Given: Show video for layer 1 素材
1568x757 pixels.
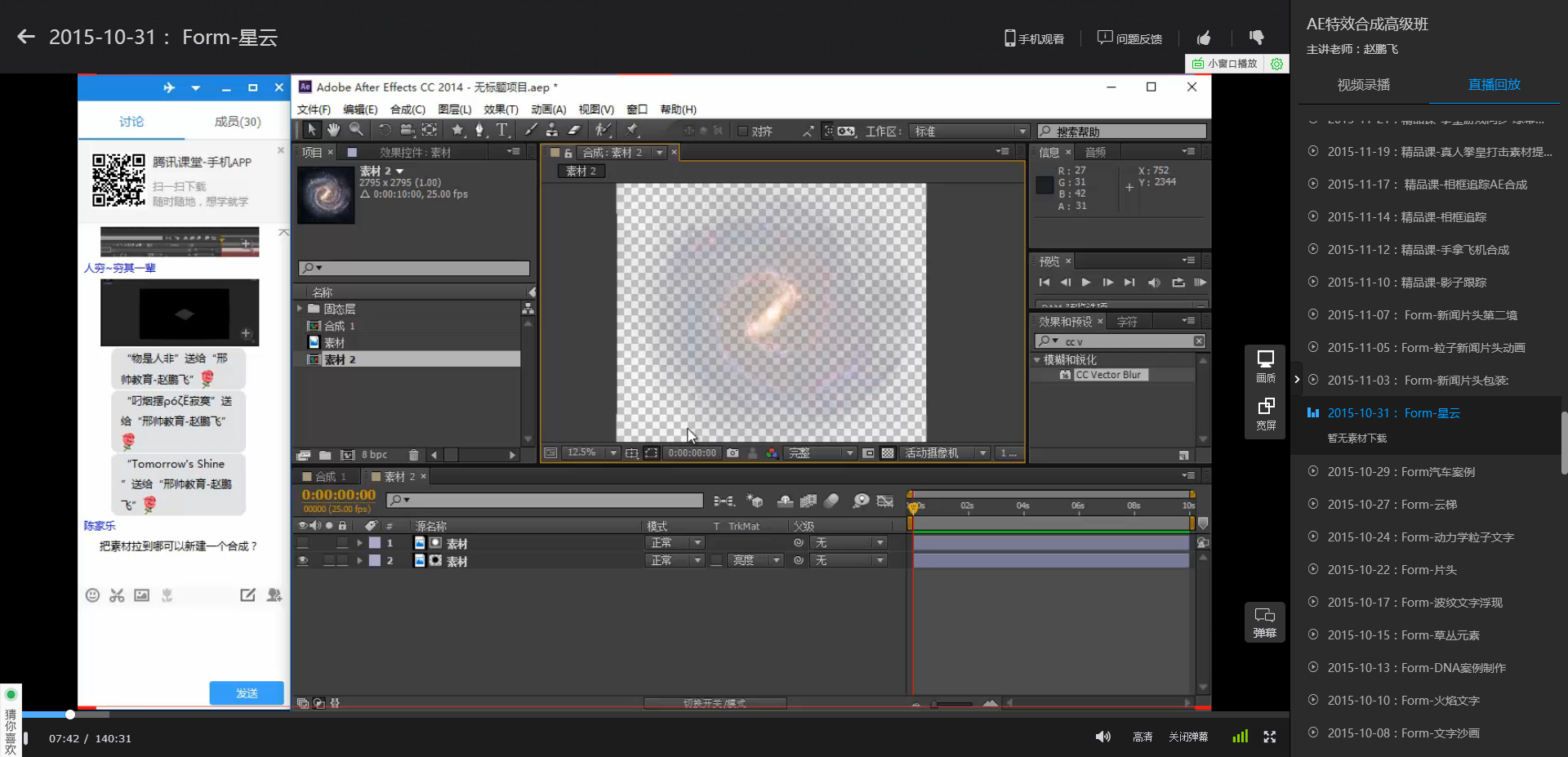Looking at the screenshot, I should 303,543.
